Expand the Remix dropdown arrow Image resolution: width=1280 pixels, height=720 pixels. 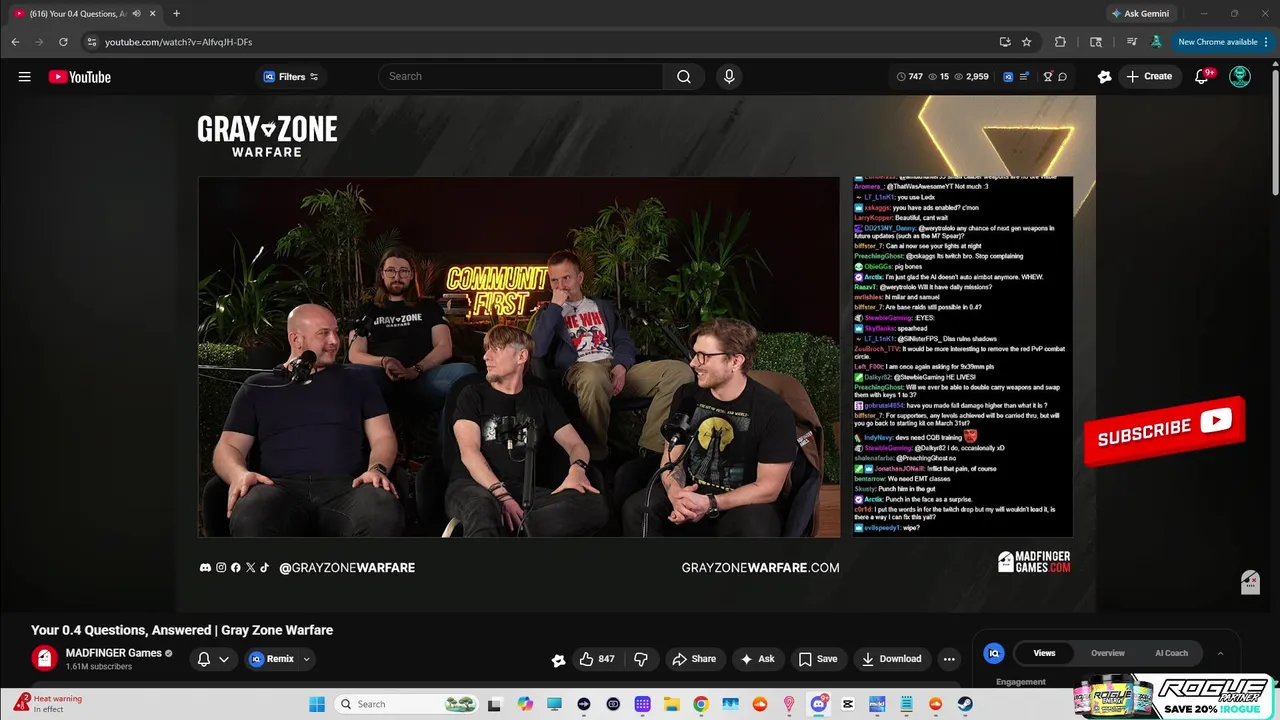point(307,659)
